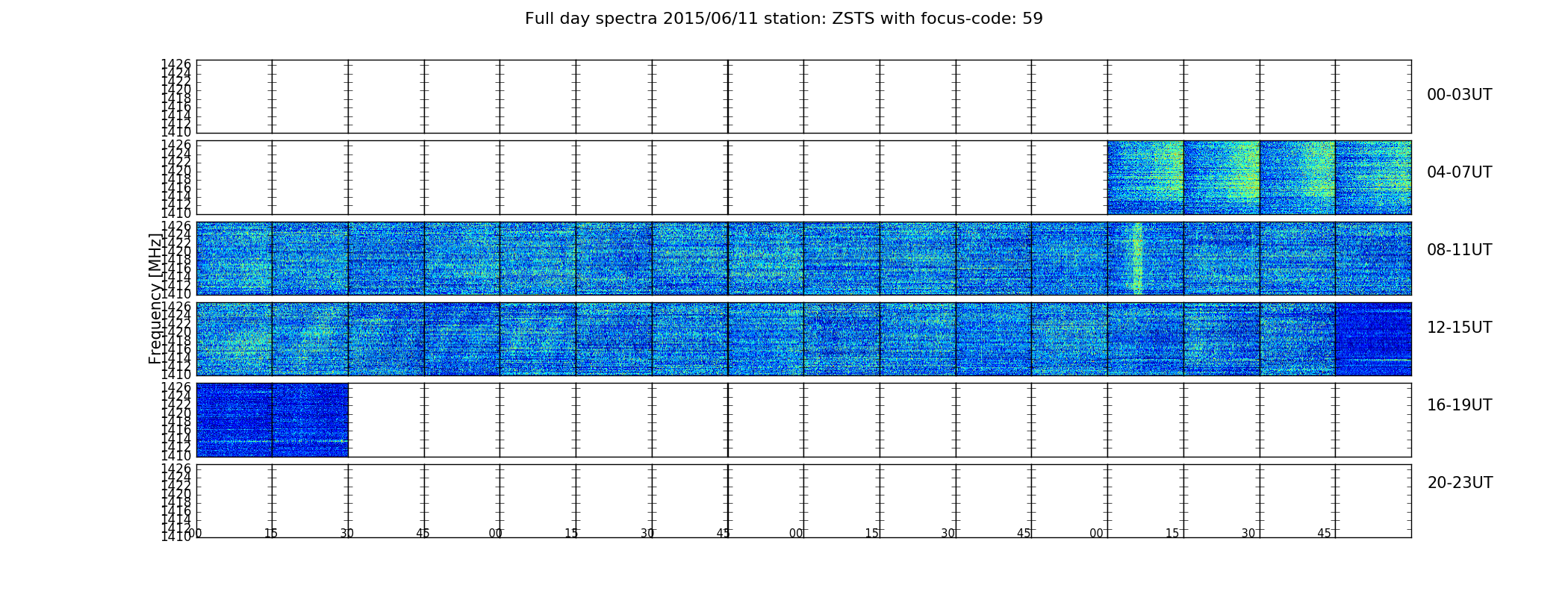Select the '04-07UT' row label
This screenshot has height=597, width=1568.
point(1459,172)
